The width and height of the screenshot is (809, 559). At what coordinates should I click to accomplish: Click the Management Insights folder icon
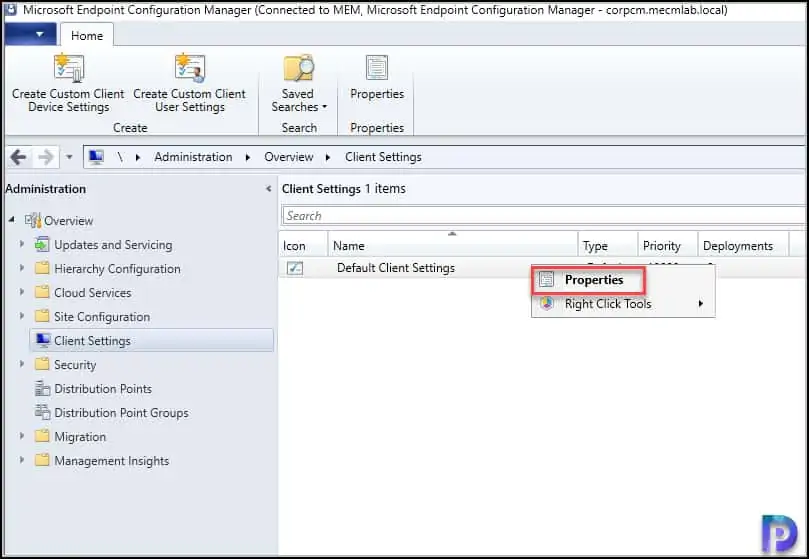(x=42, y=460)
